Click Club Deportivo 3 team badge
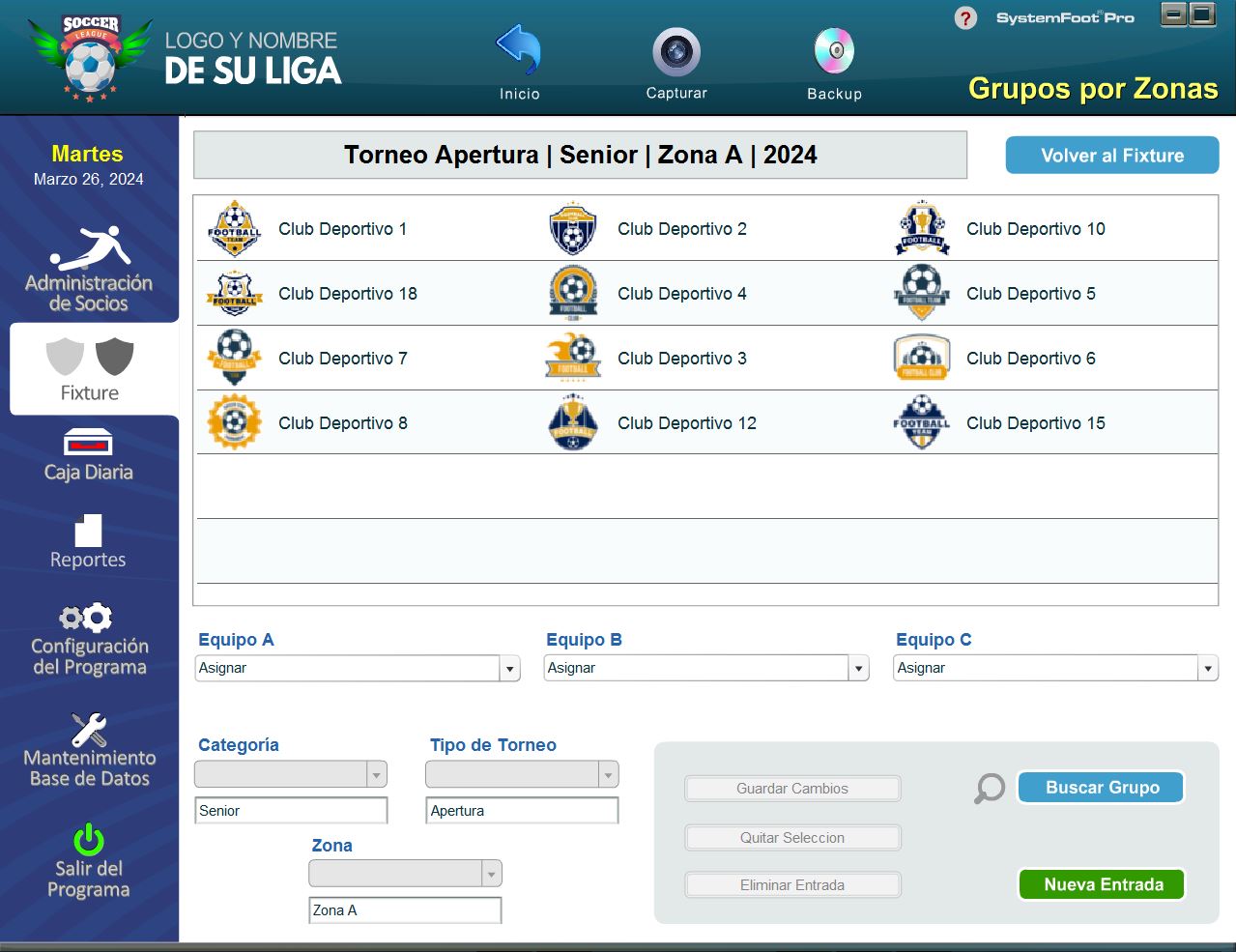The width and height of the screenshot is (1236, 952). pos(573,358)
